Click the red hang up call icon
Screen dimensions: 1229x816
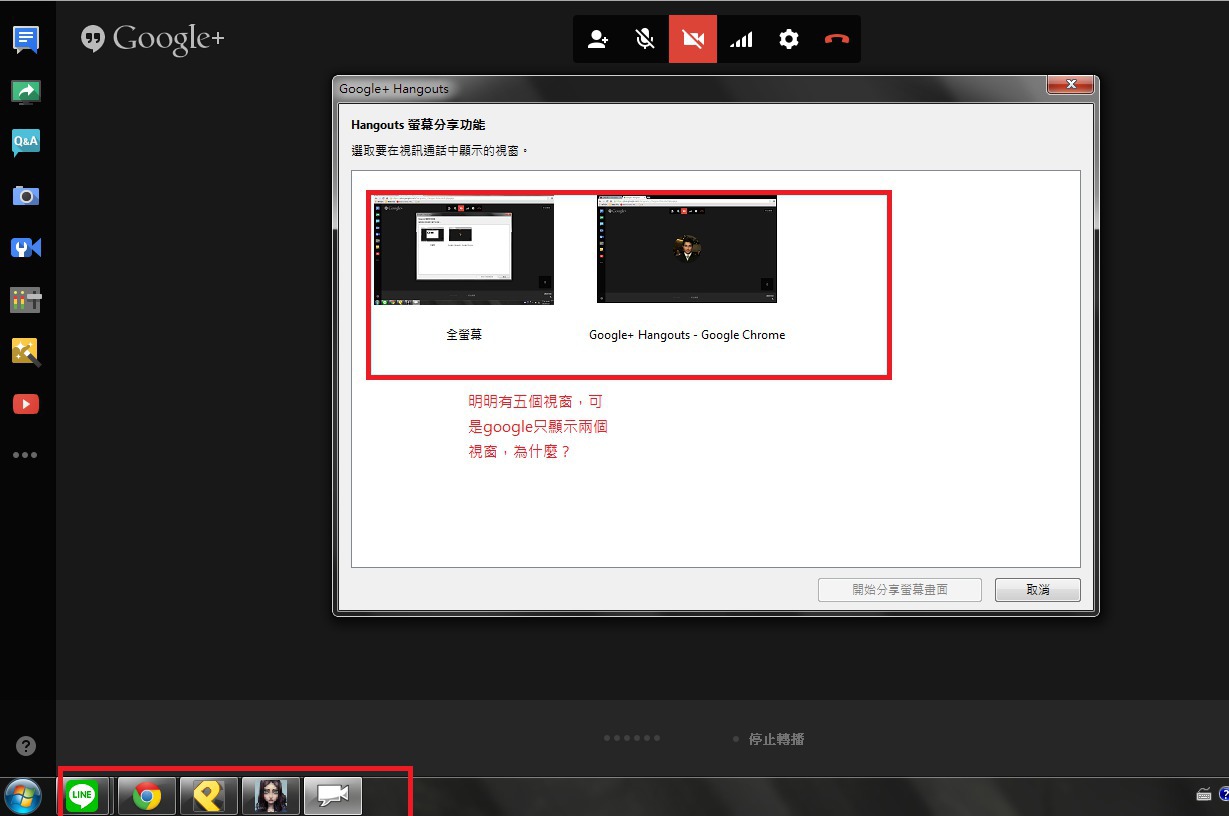[836, 40]
